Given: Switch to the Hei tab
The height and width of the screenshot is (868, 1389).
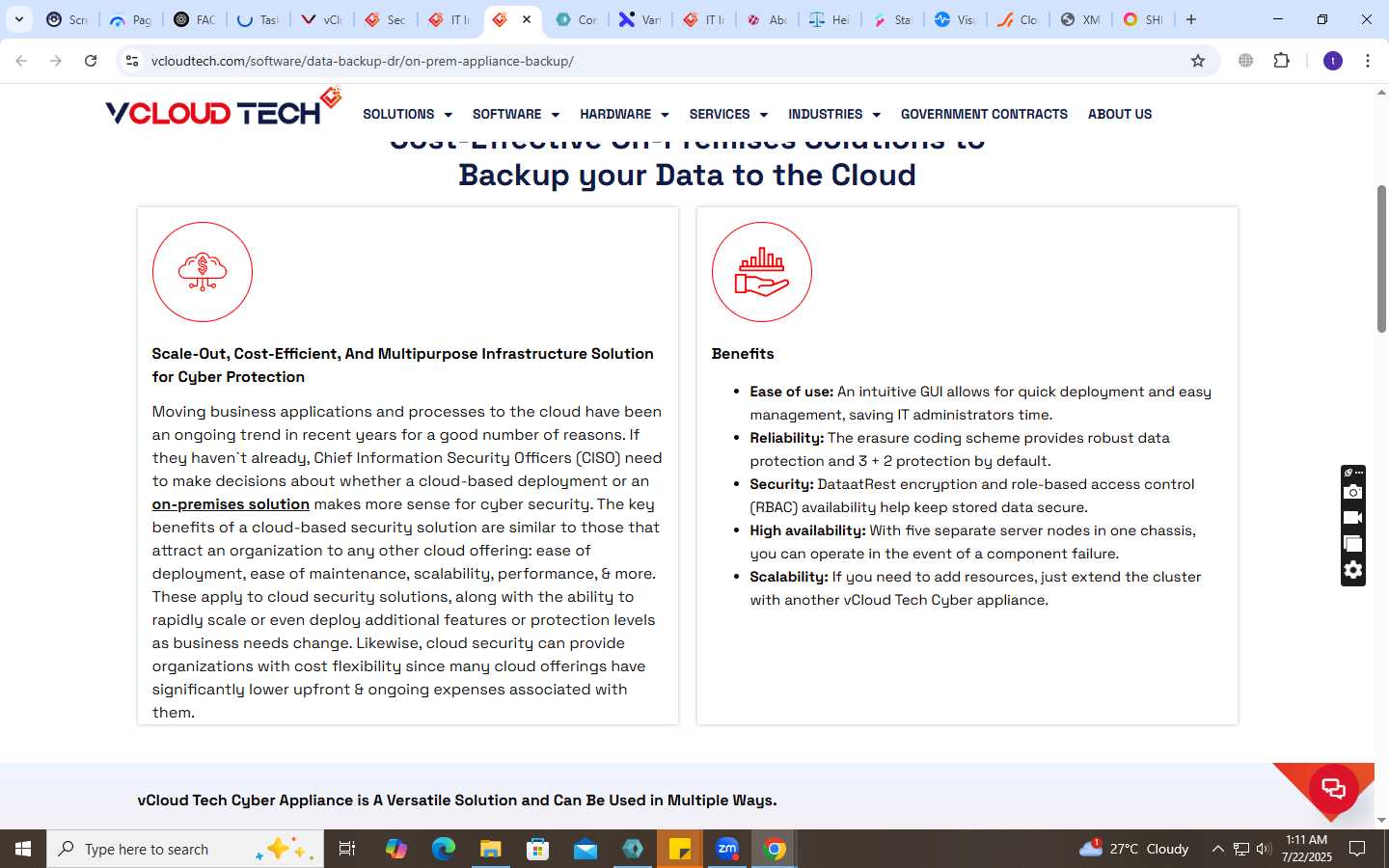Looking at the screenshot, I should tap(830, 19).
